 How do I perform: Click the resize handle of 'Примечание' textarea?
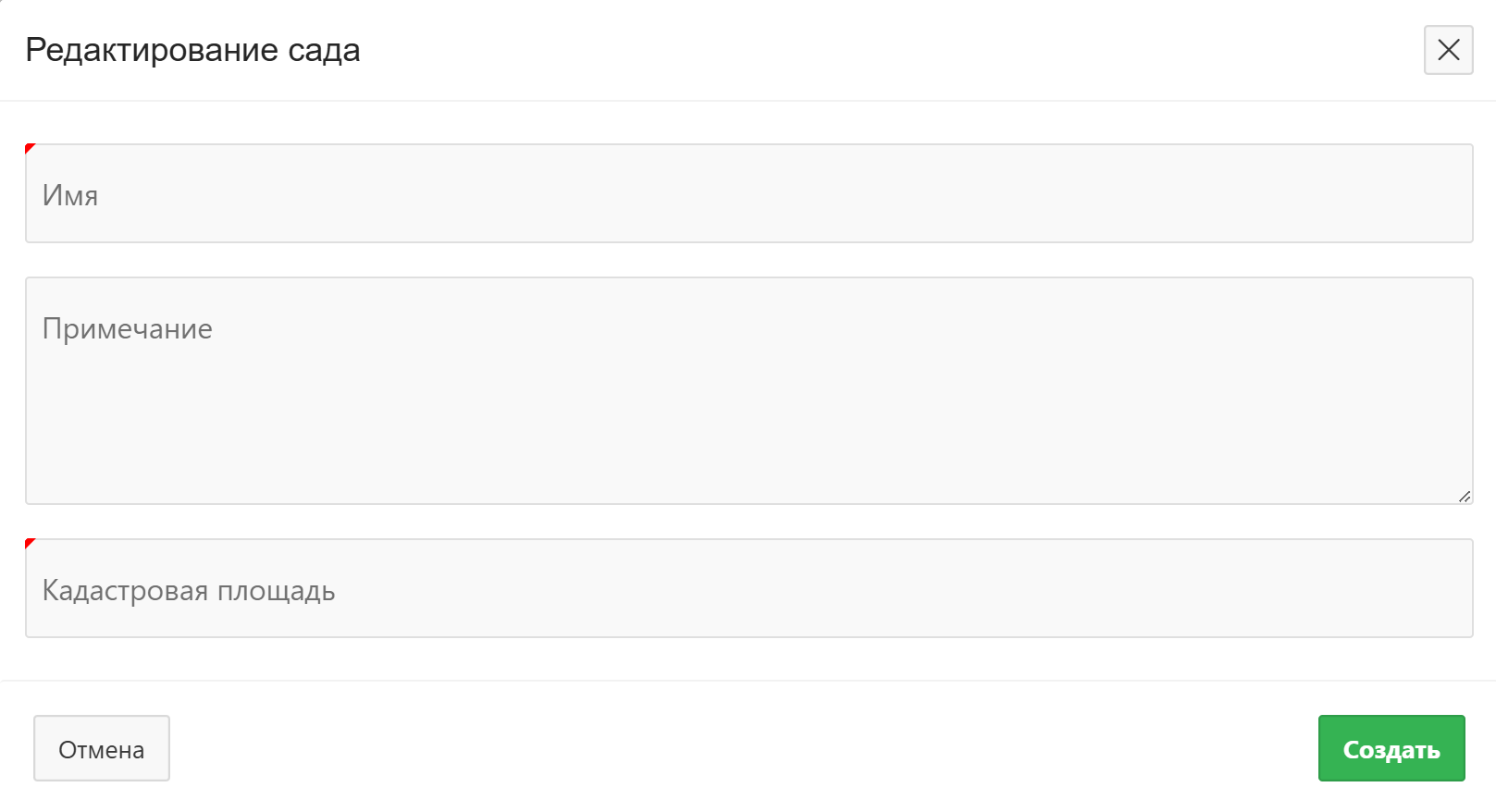click(x=1464, y=497)
